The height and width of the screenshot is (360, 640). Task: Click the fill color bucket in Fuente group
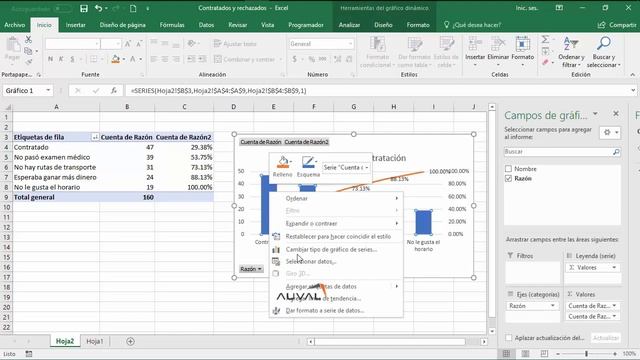pos(116,59)
